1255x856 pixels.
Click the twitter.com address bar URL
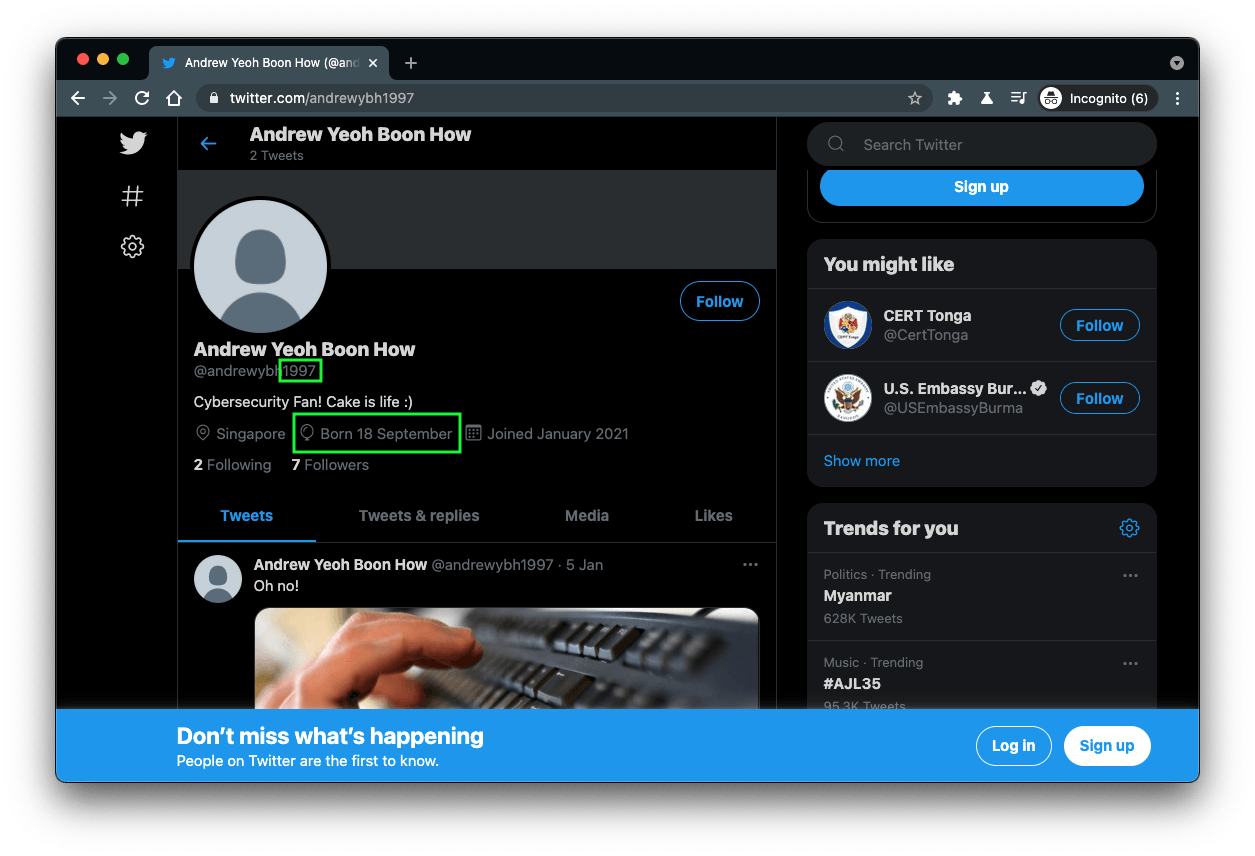point(322,98)
